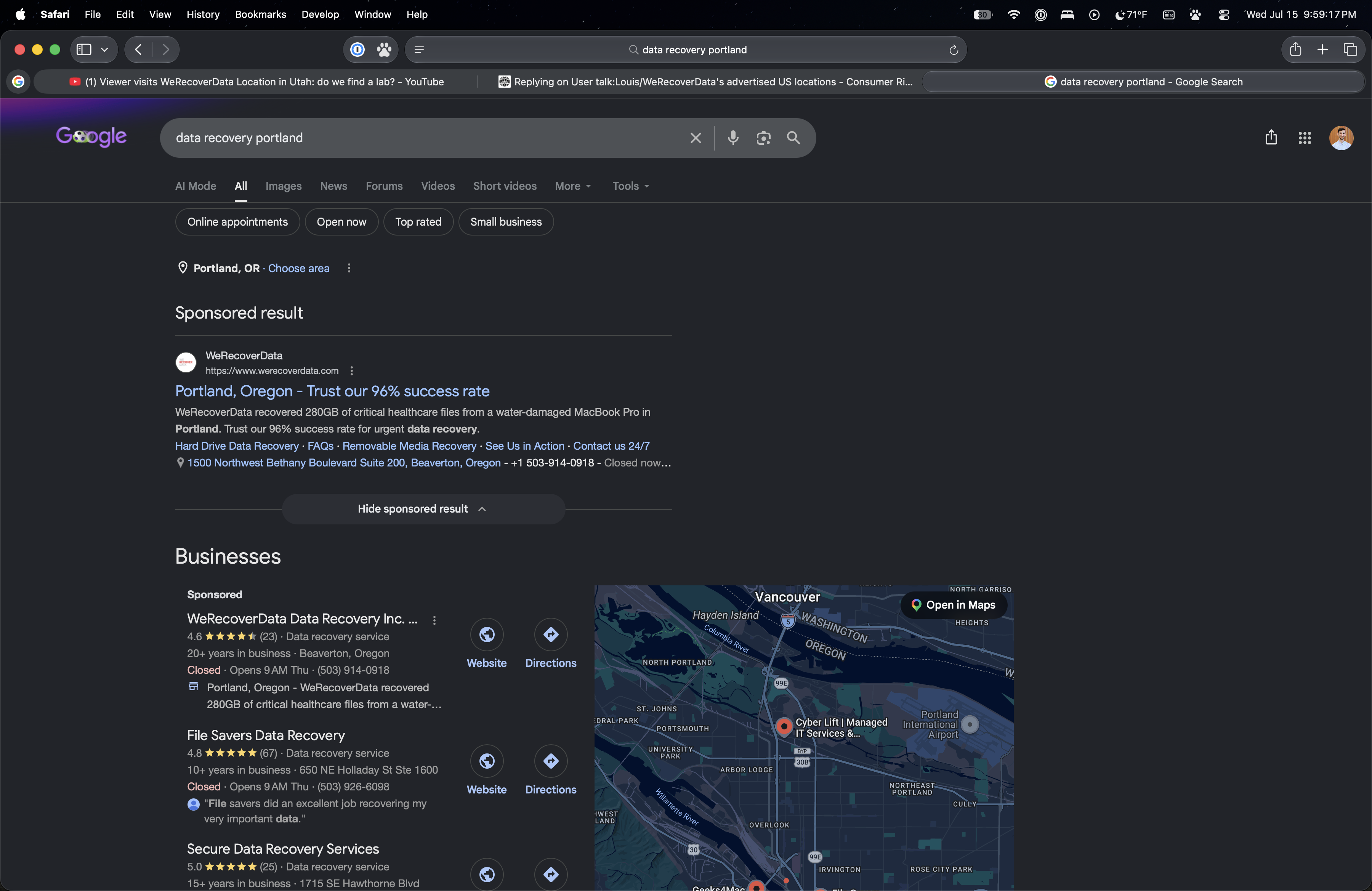Screen dimensions: 1372x891
Task: Open the page reader menu icon
Action: point(419,50)
